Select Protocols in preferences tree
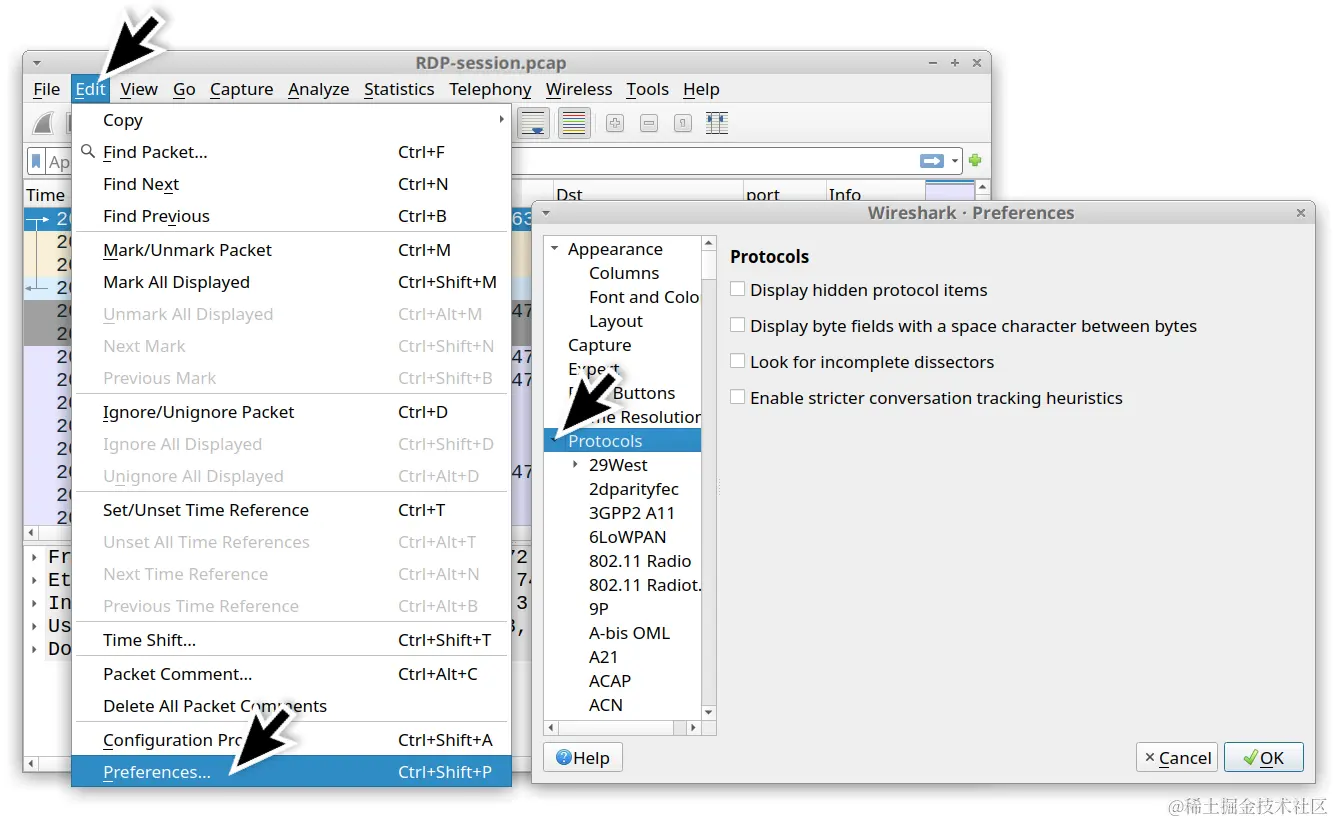The height and width of the screenshot is (823, 1334). (623, 441)
